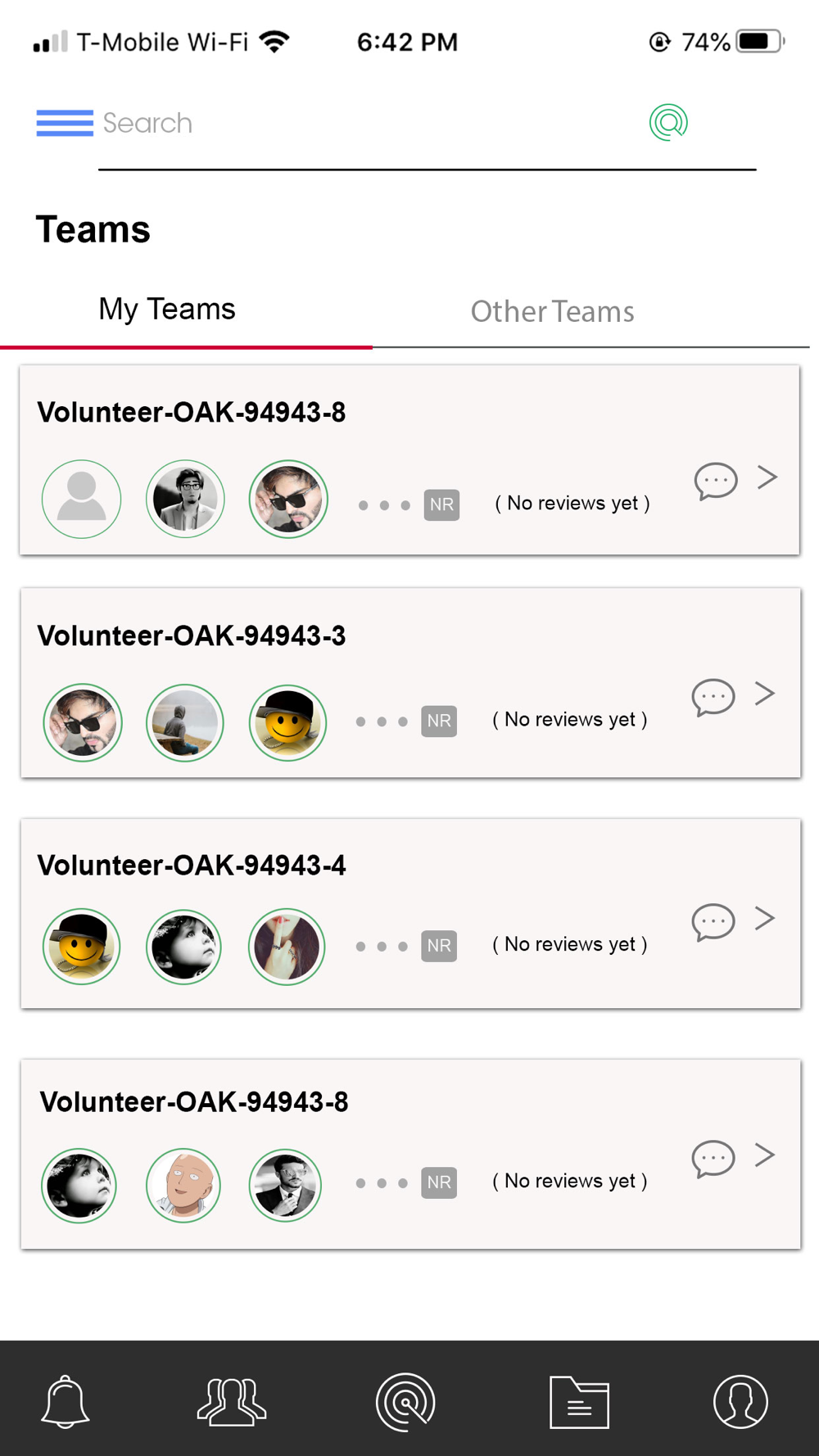
Task: Open chat bubble for Volunteer-OAK-94943-4
Action: [713, 923]
